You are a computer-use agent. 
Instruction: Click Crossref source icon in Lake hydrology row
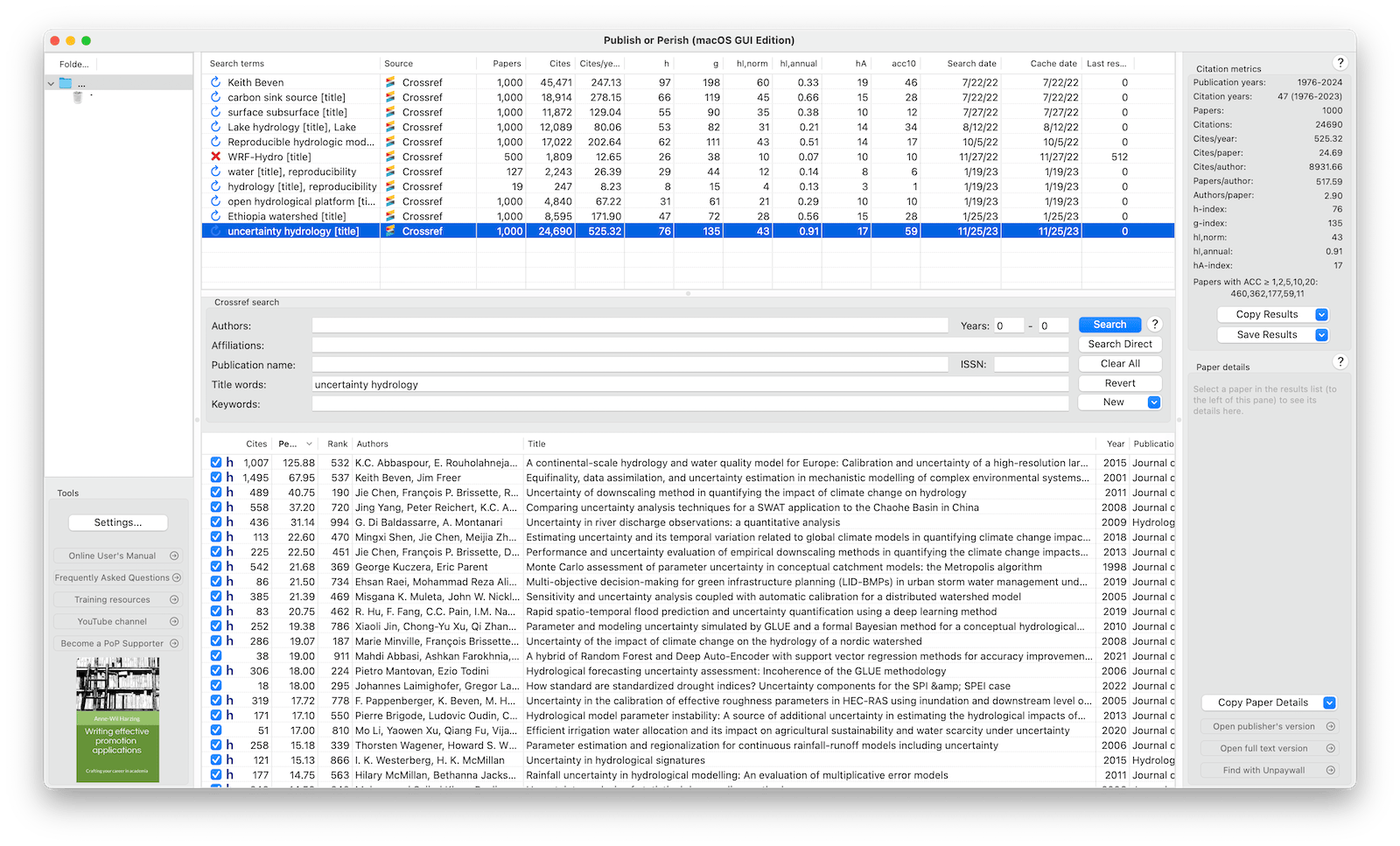391,127
